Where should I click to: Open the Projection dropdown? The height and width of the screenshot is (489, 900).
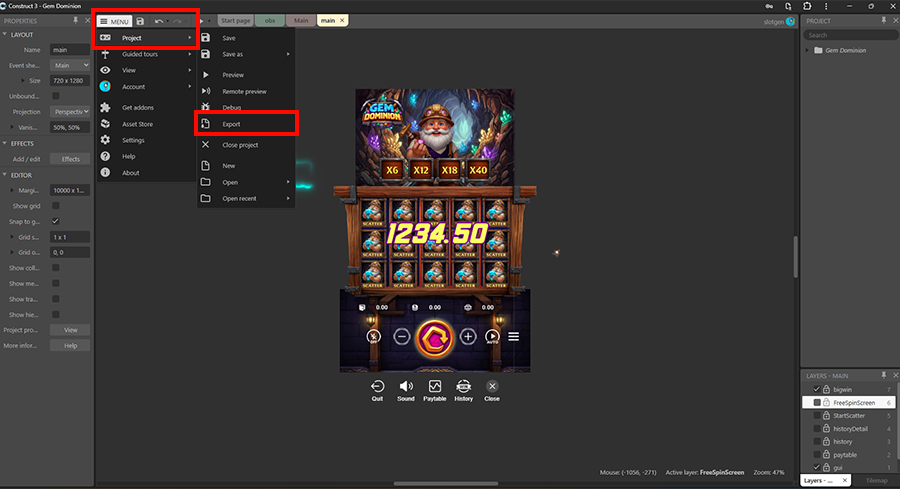pos(70,112)
